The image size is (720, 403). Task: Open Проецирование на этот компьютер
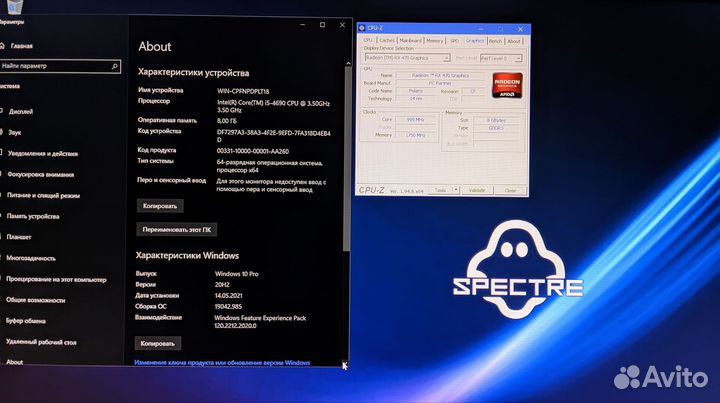click(x=56, y=280)
